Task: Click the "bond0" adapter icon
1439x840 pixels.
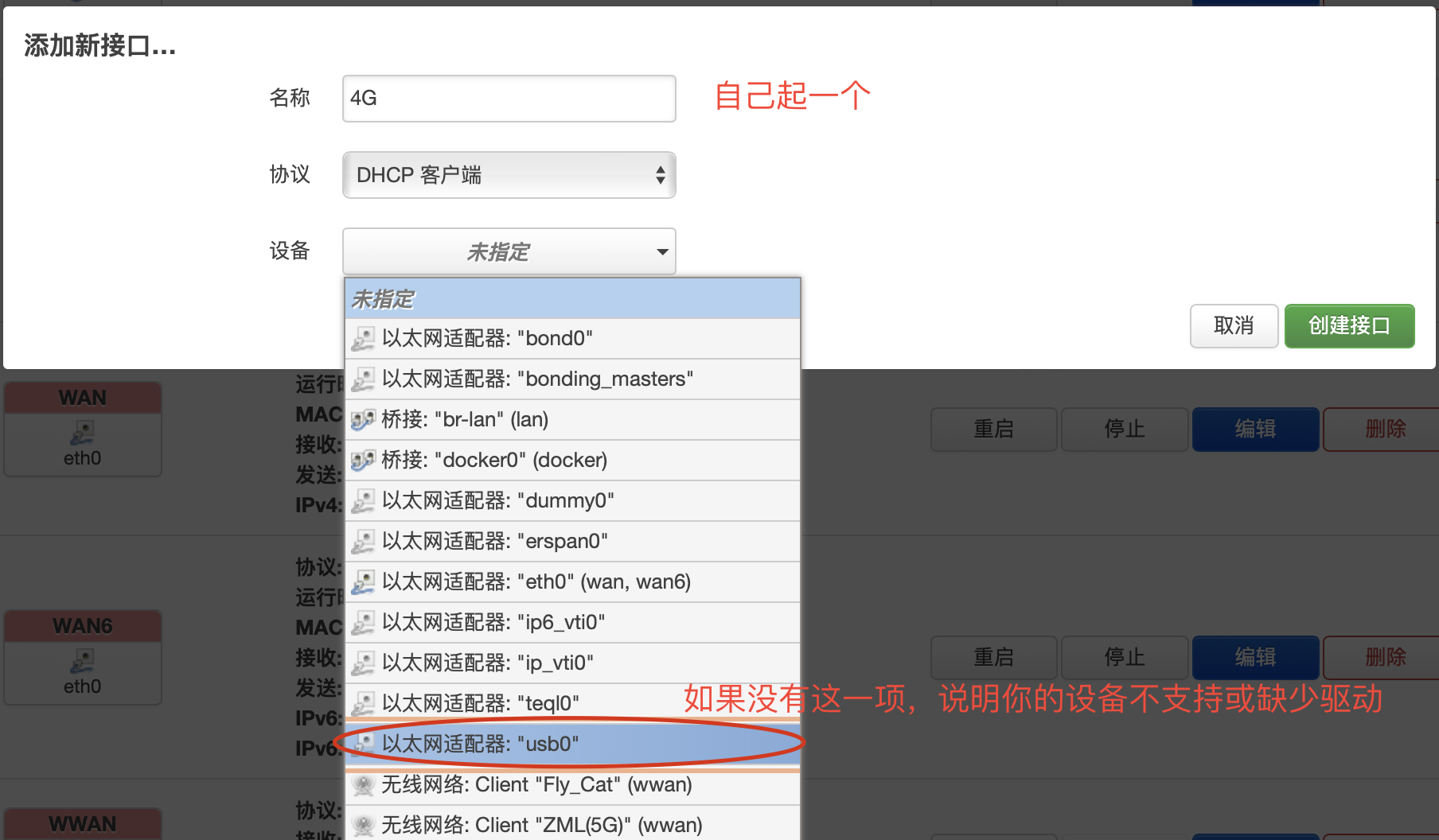Action: point(364,338)
